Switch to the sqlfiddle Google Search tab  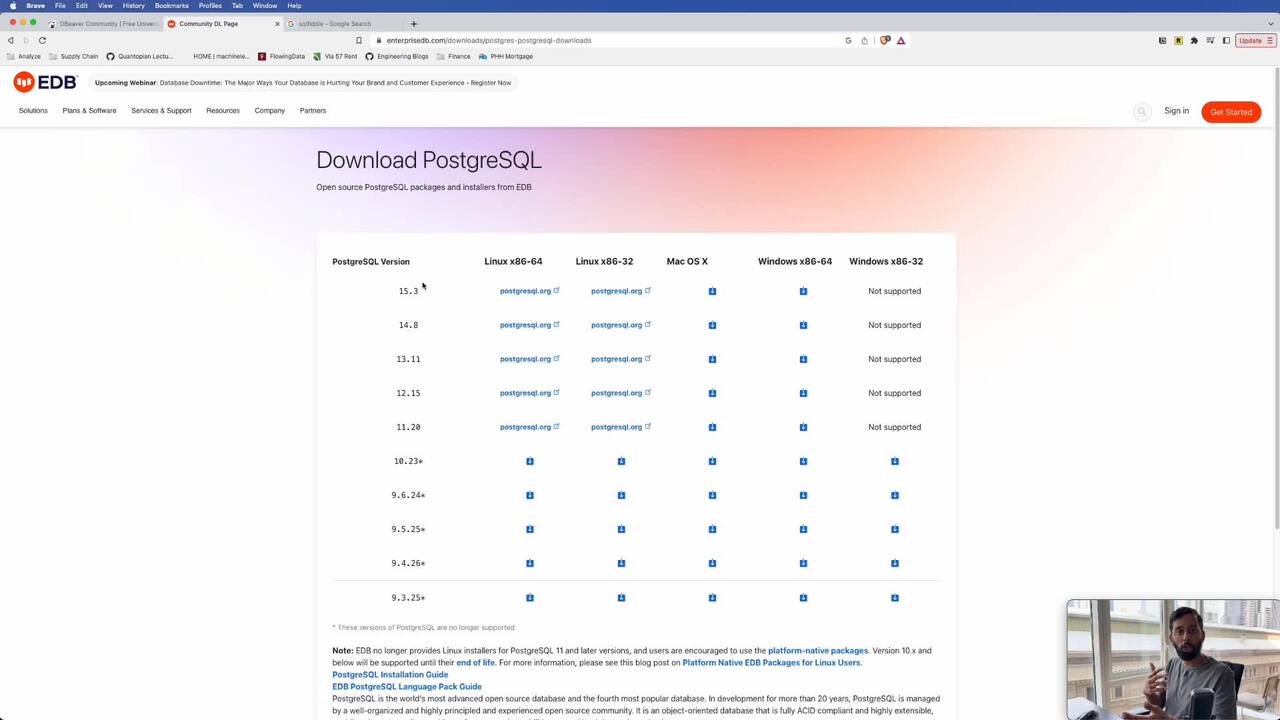coord(342,23)
